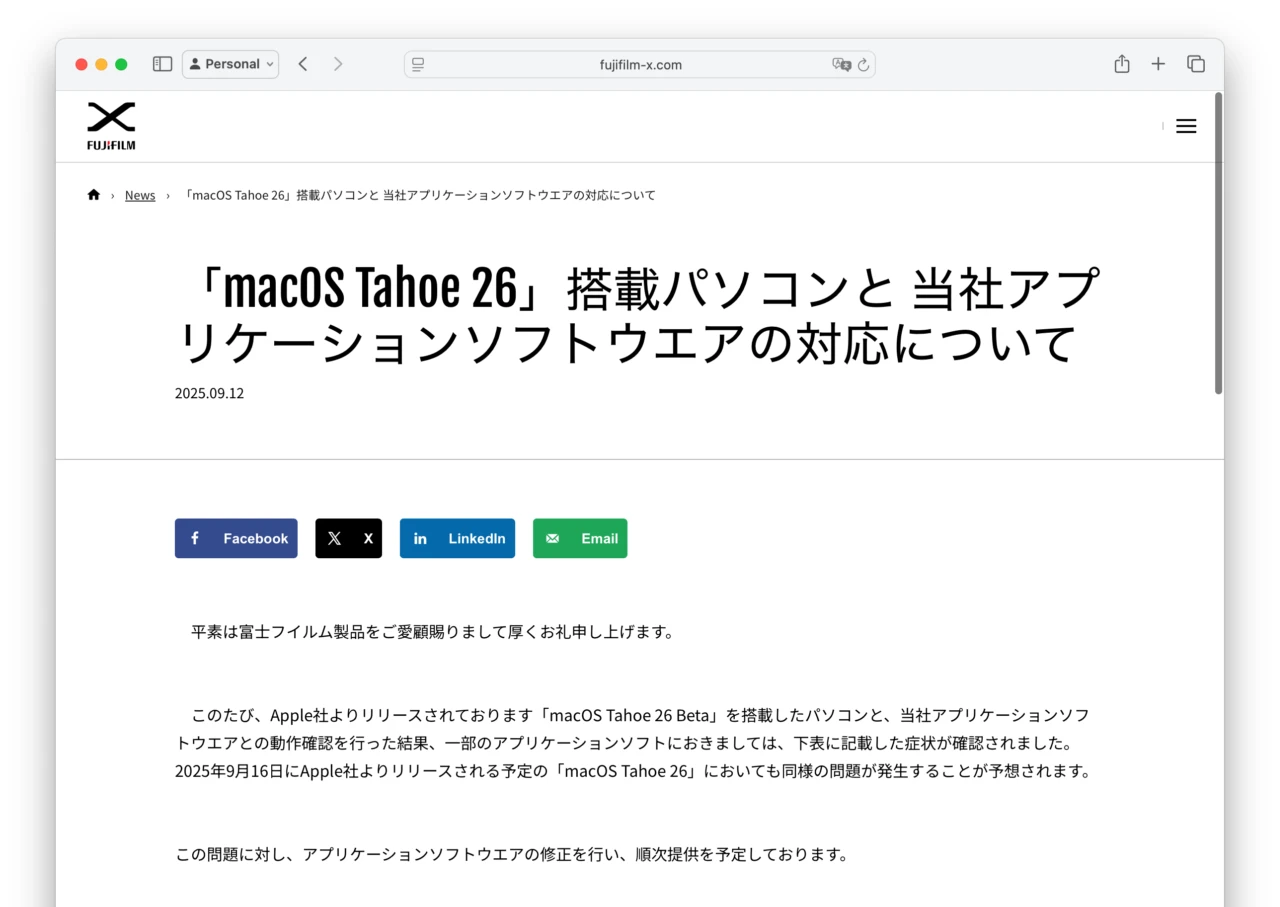
Task: Share the article via Email
Action: pos(580,538)
